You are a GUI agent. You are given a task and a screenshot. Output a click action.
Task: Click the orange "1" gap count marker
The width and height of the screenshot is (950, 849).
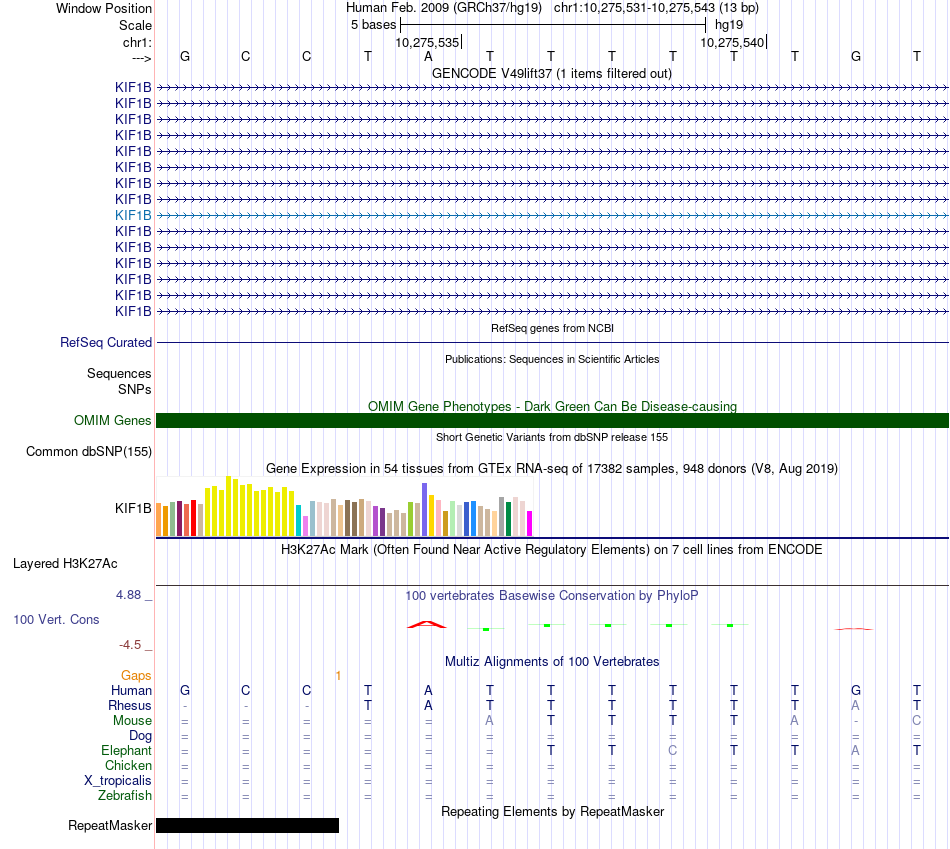pos(338,676)
